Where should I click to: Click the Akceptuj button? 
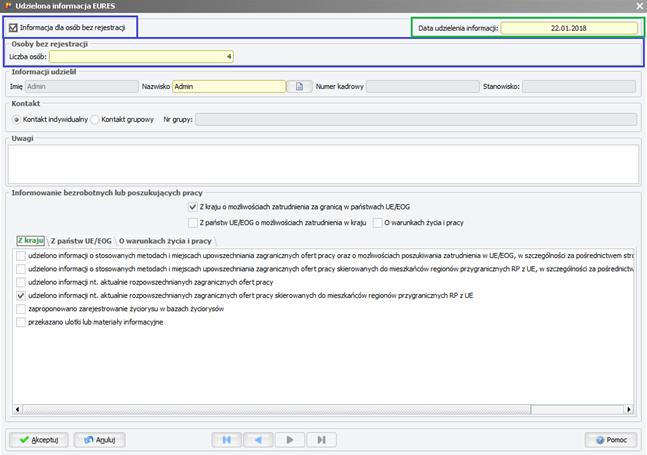click(39, 440)
